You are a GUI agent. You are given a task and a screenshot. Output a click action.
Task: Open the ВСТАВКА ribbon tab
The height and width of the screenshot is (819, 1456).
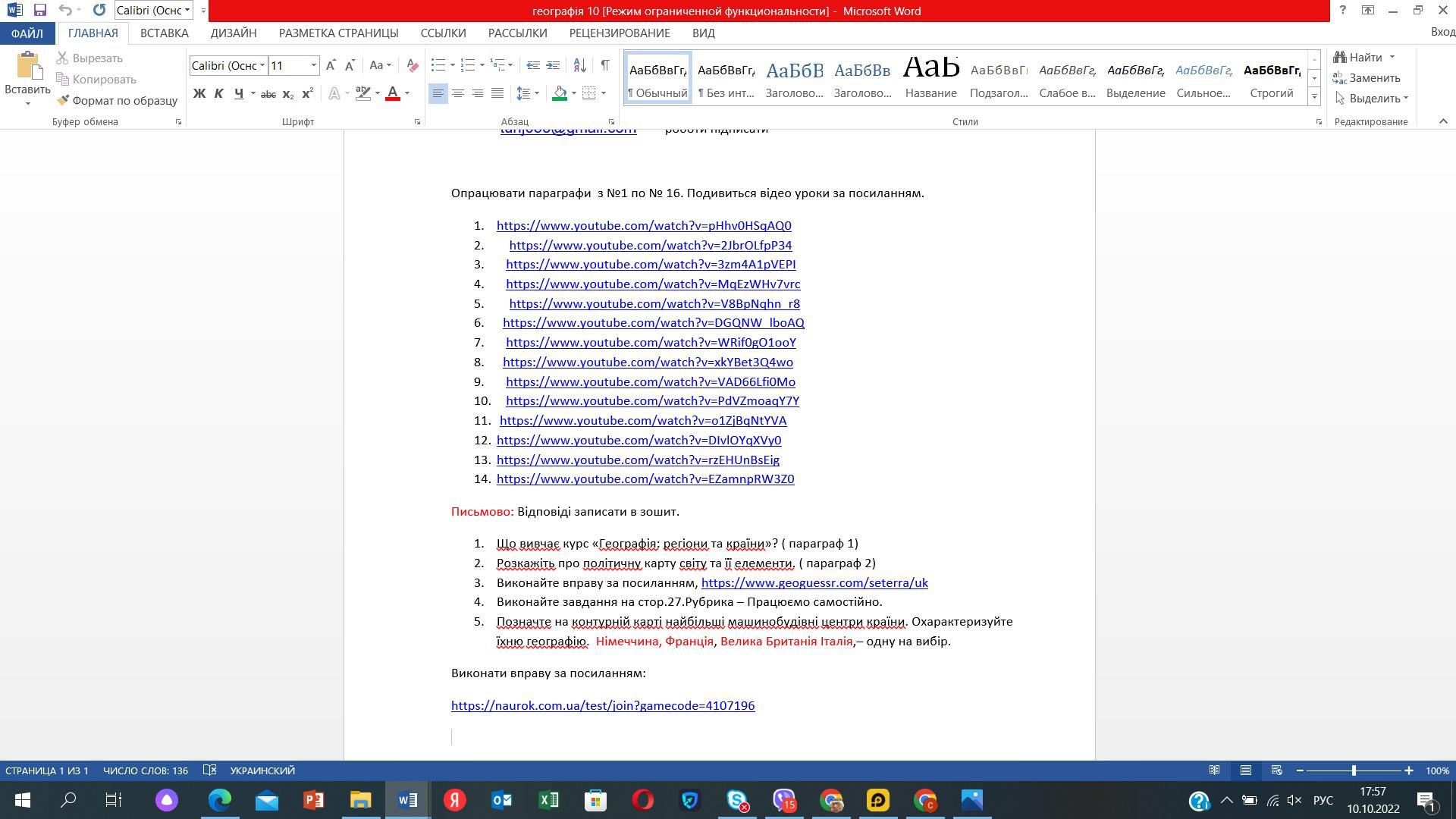(x=164, y=33)
